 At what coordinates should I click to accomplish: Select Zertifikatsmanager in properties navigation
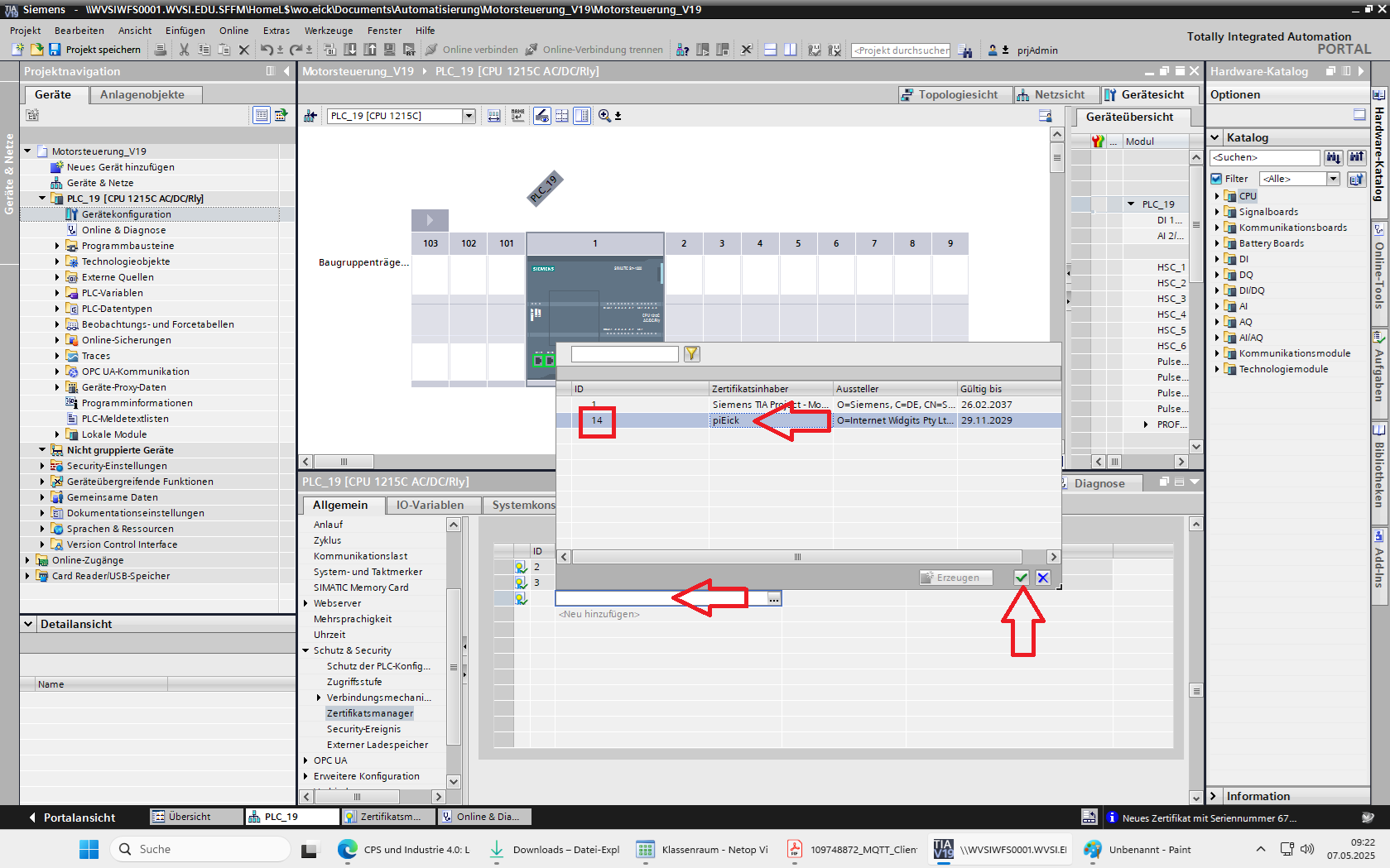coord(370,713)
